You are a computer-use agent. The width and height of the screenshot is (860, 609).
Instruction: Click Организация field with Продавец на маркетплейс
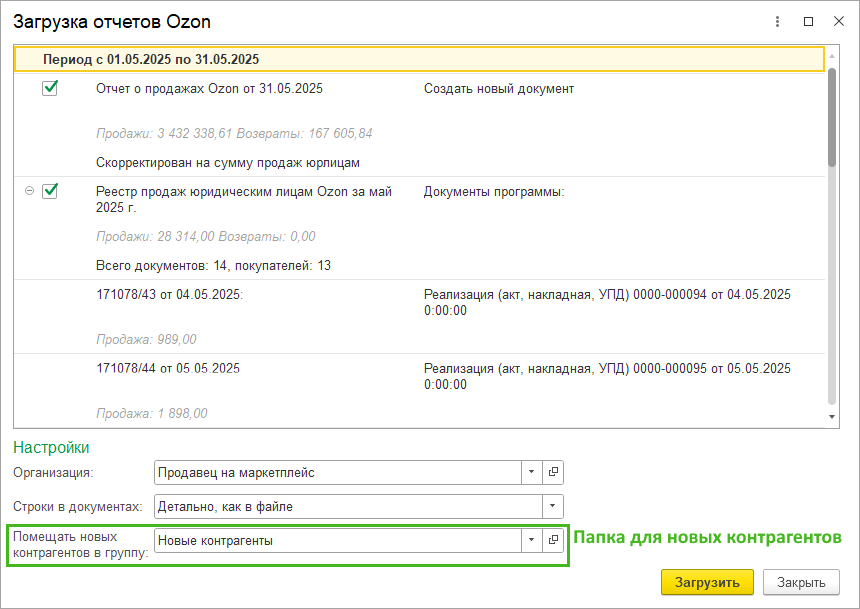pyautogui.click(x=337, y=472)
